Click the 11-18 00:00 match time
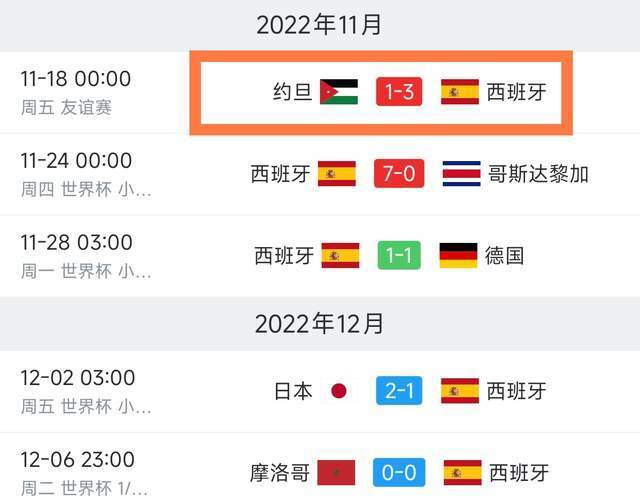Viewport: 640px width, 501px height. point(76,79)
